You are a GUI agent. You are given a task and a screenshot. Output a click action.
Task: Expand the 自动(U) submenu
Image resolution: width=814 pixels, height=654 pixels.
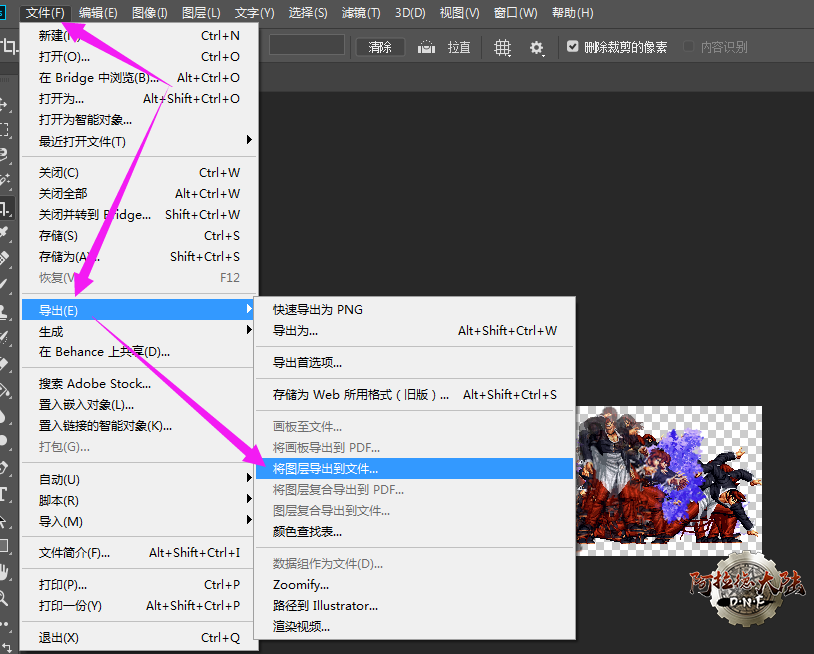click(x=140, y=479)
